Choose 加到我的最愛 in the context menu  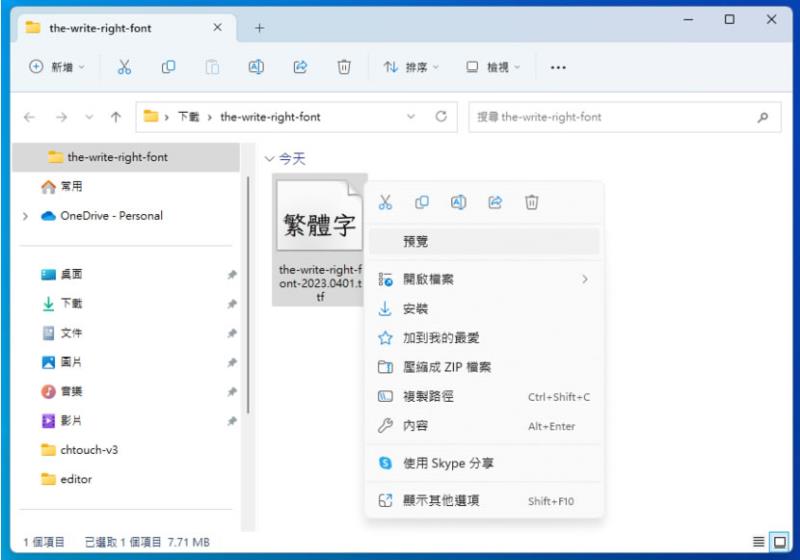[484, 338]
